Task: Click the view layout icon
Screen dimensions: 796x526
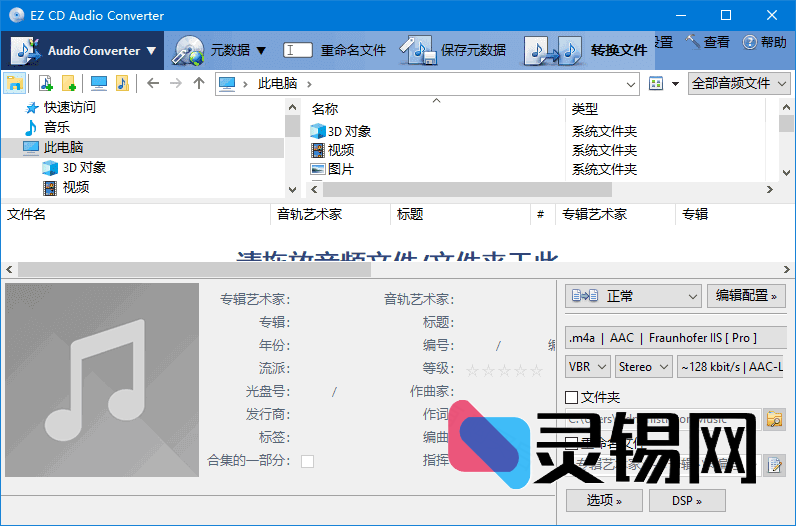Action: [656, 83]
